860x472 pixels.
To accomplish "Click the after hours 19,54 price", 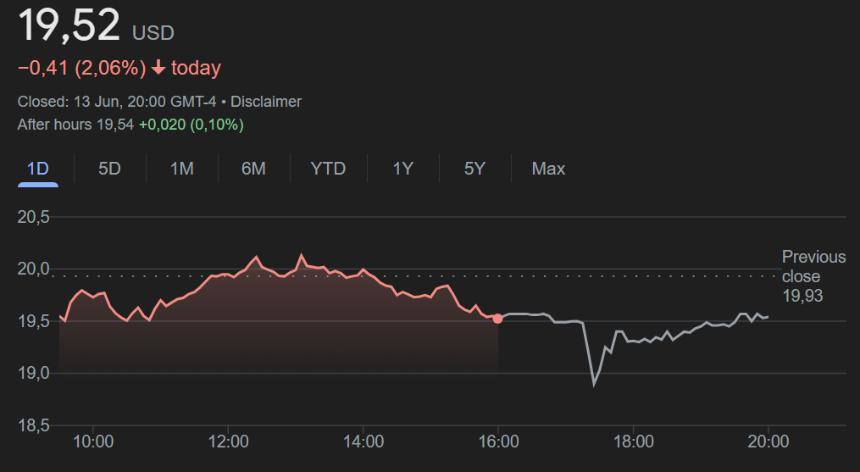I will tap(116, 124).
